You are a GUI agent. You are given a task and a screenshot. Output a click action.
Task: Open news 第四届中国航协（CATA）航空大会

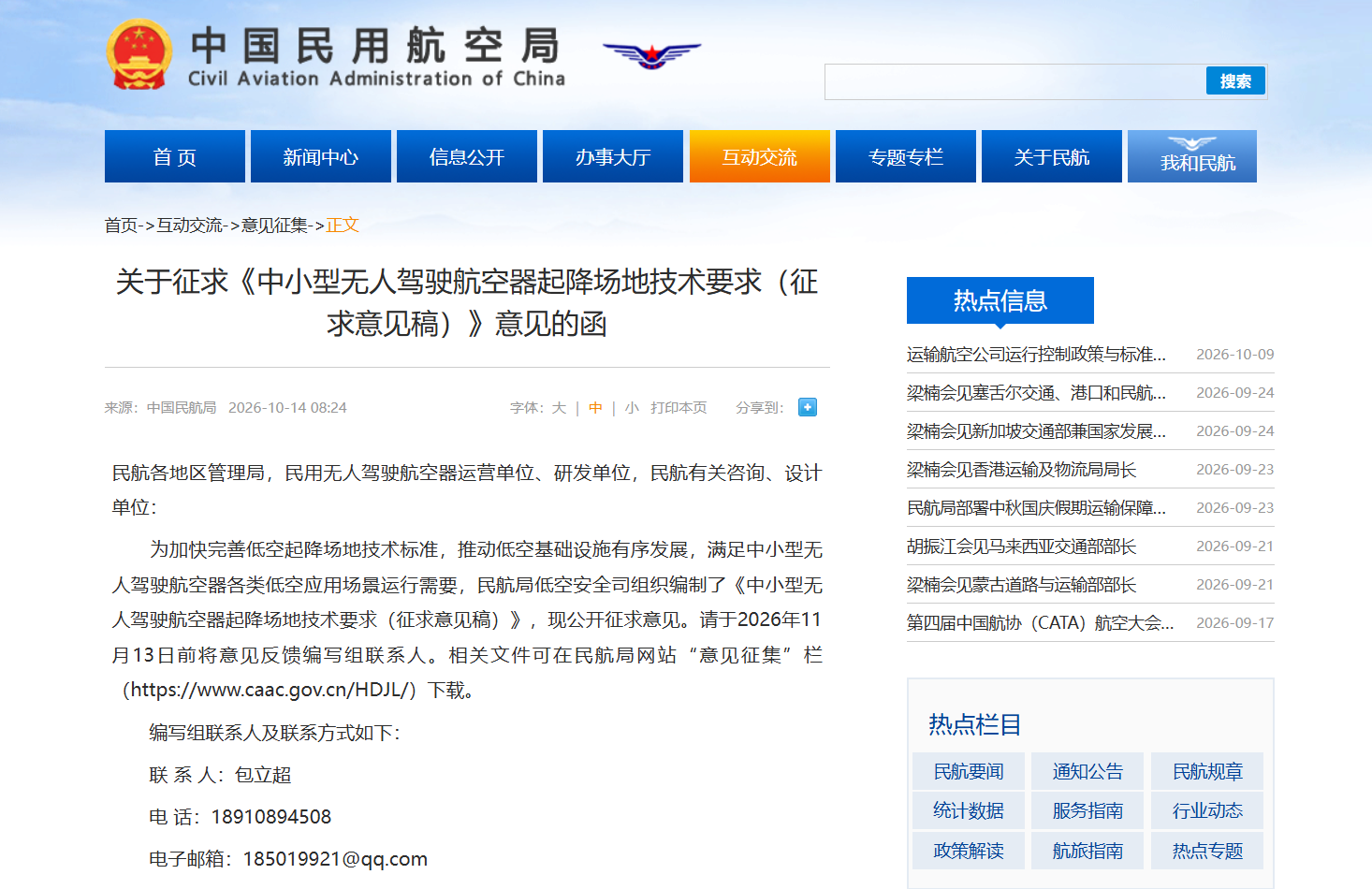(x=1040, y=623)
